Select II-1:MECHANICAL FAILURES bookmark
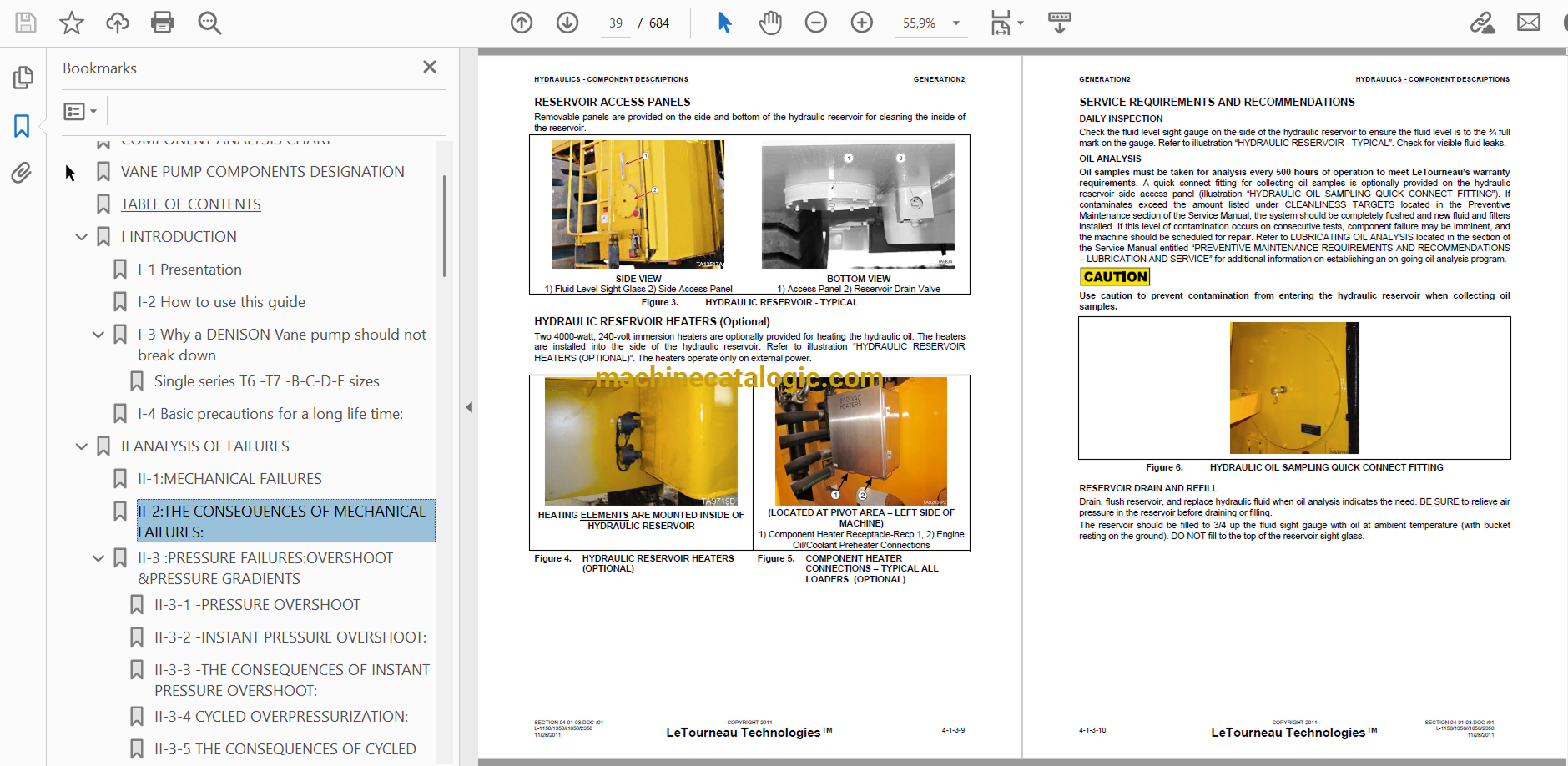 [229, 479]
